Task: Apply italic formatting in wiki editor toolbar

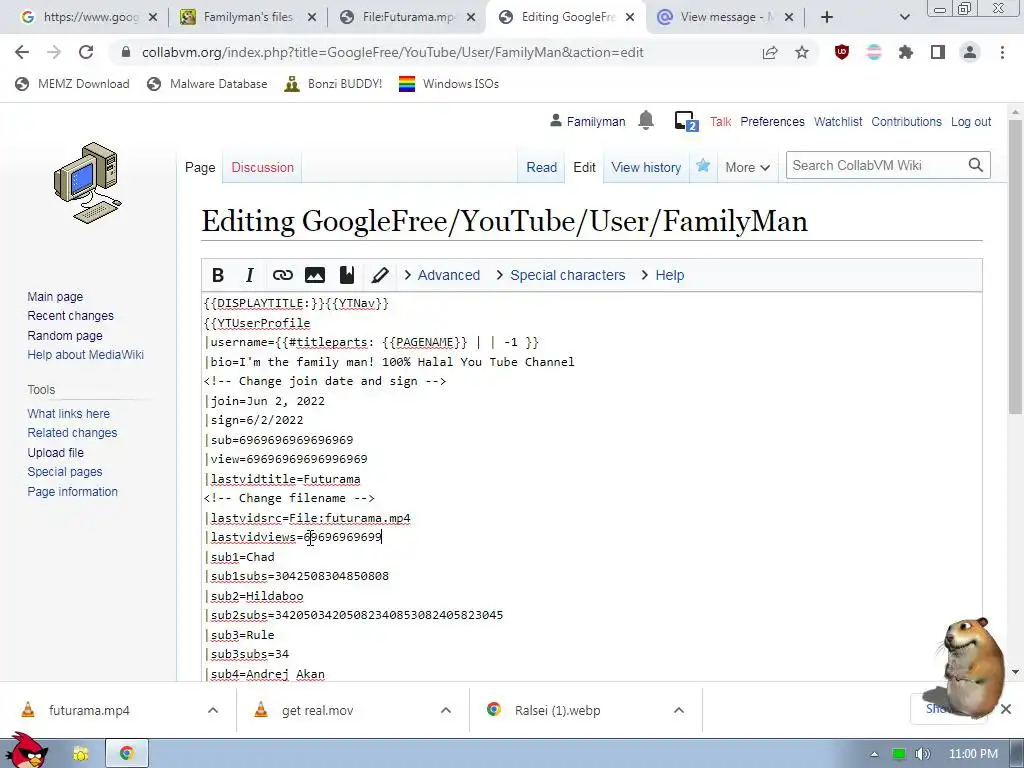Action: pos(249,275)
